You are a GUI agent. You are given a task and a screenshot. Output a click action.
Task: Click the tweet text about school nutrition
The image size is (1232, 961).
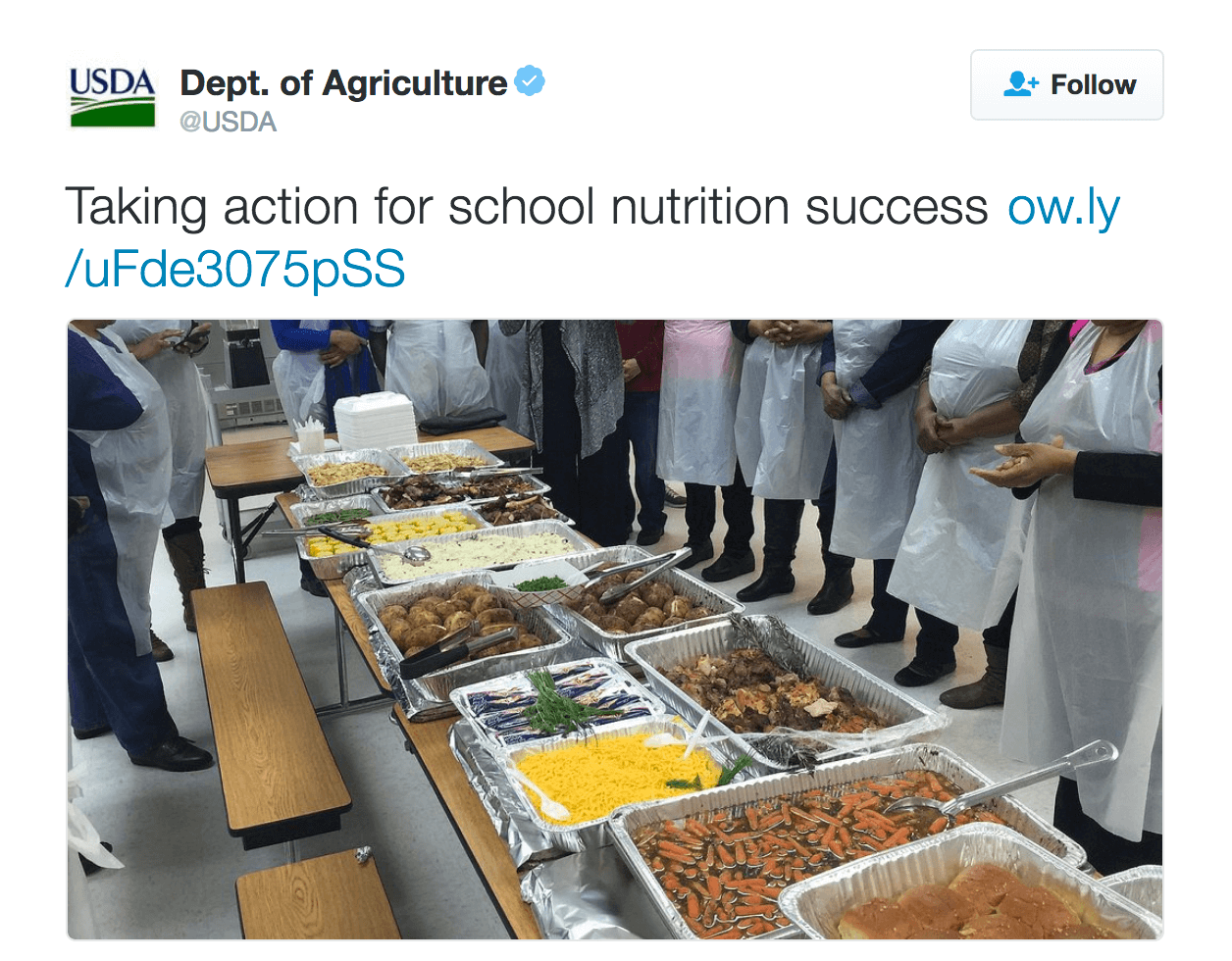(526, 208)
